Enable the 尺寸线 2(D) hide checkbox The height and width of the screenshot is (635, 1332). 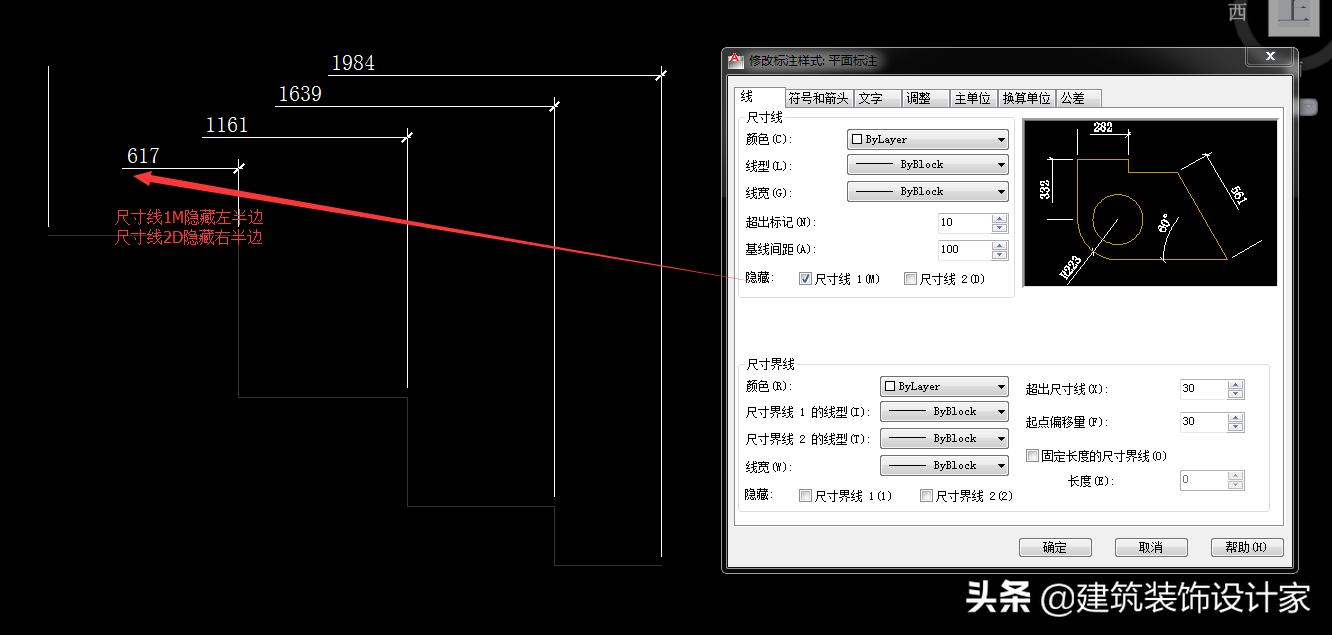click(x=910, y=278)
